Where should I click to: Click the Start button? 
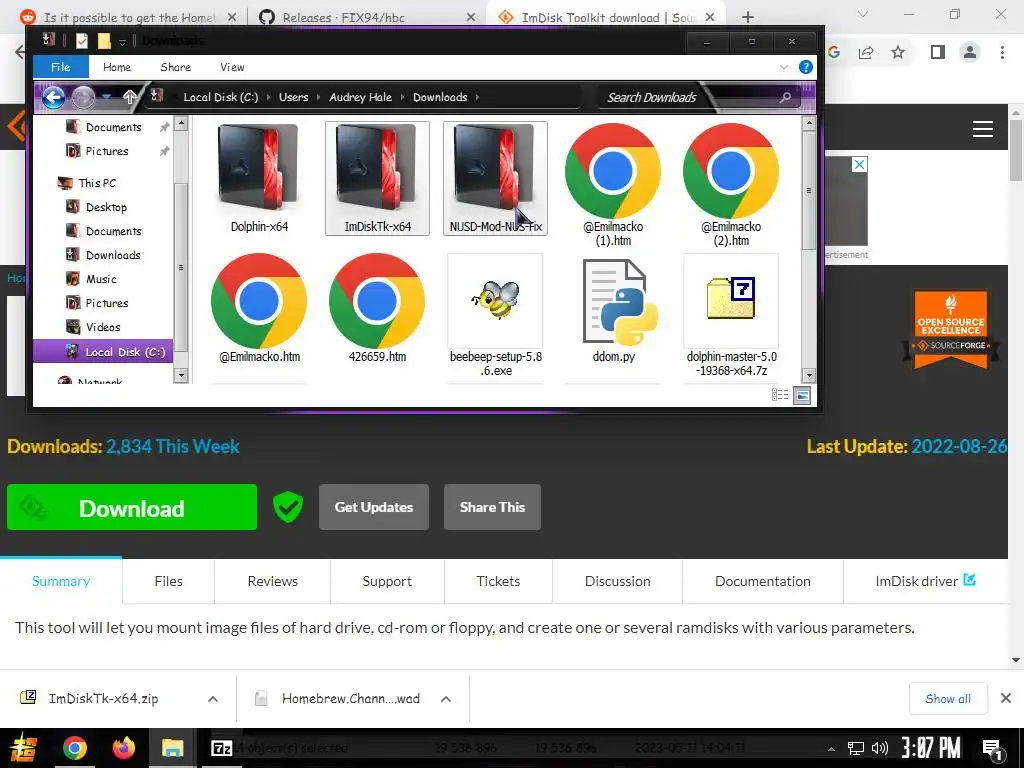(x=22, y=748)
